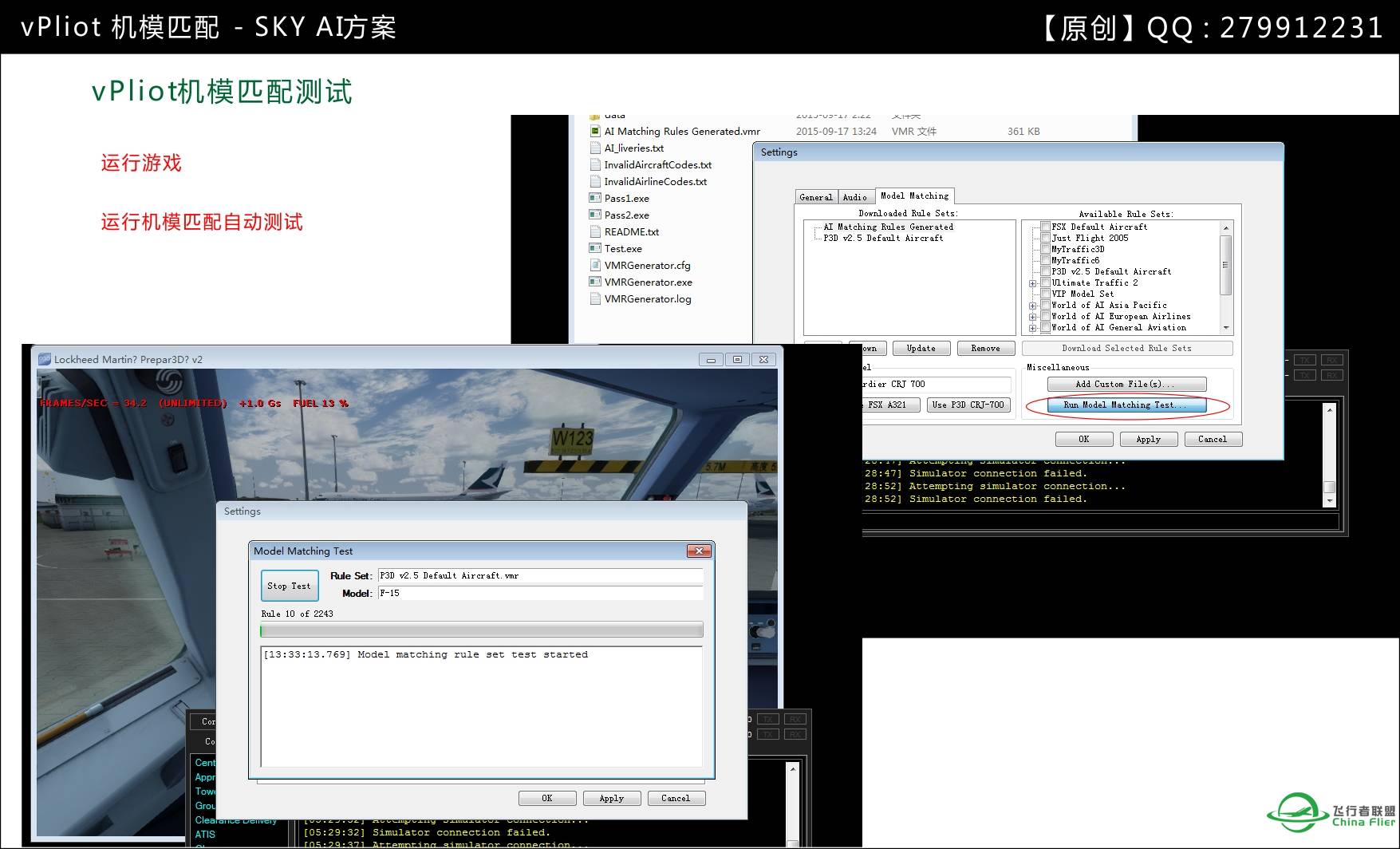Click the Remove rule set button
The width and height of the screenshot is (1400, 849).
[985, 348]
